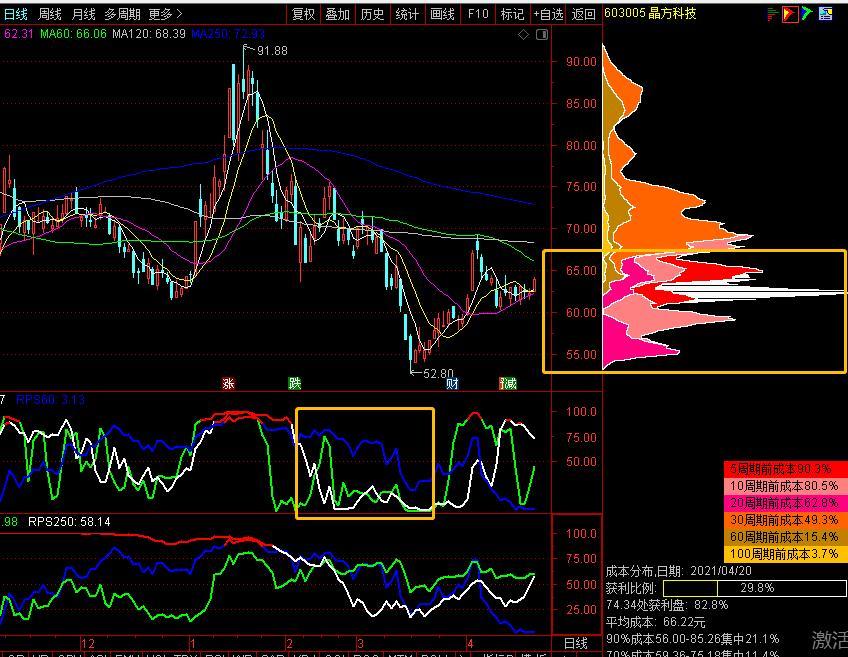Open the F10 company info
848x657 pixels.
[478, 14]
